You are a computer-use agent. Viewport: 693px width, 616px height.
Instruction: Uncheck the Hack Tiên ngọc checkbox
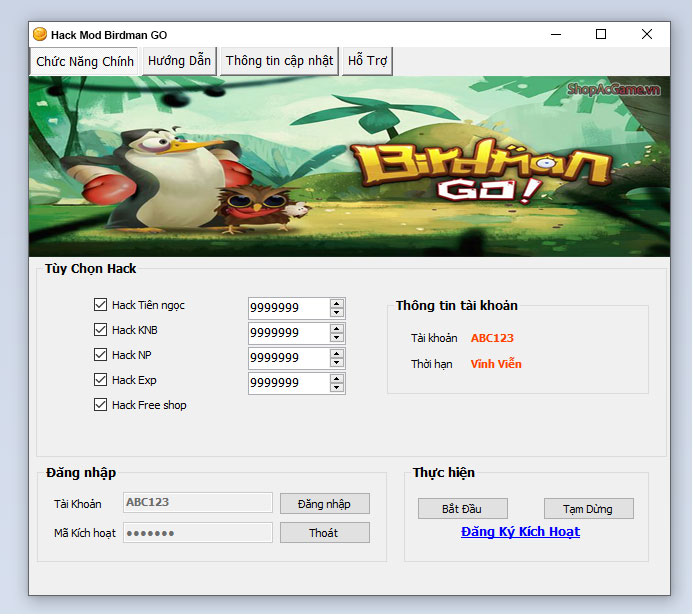pos(100,304)
